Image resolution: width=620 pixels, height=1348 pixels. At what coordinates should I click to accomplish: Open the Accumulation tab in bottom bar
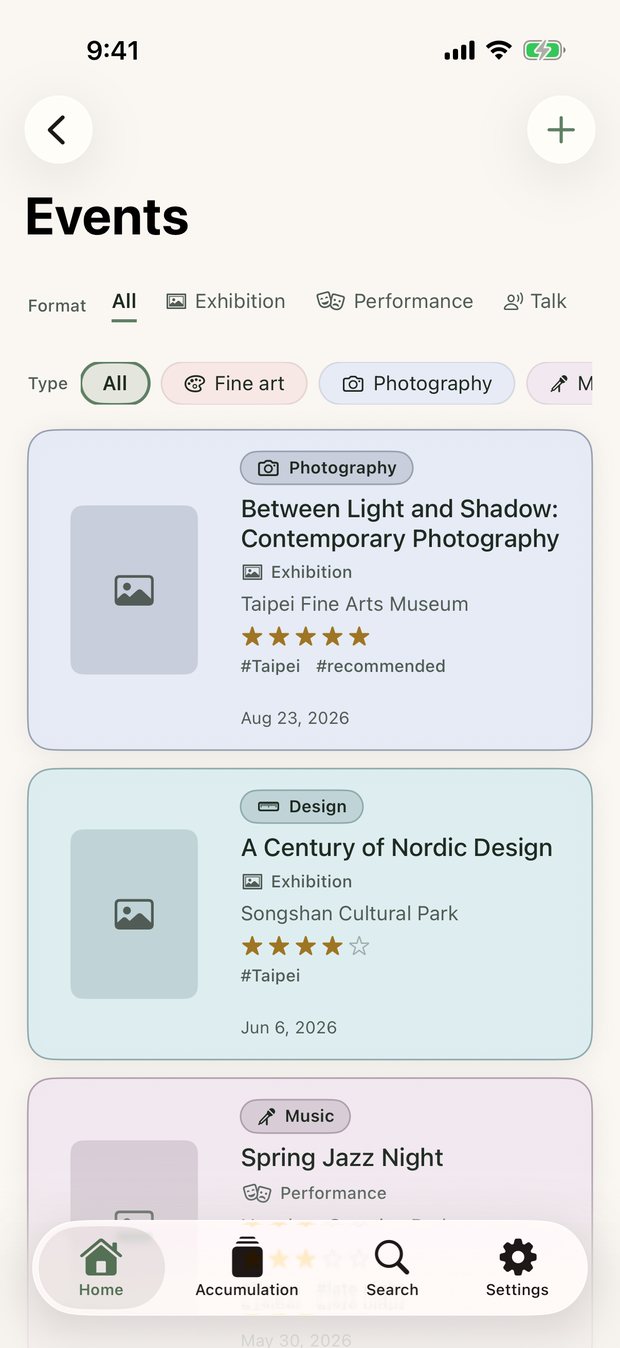(x=247, y=1268)
